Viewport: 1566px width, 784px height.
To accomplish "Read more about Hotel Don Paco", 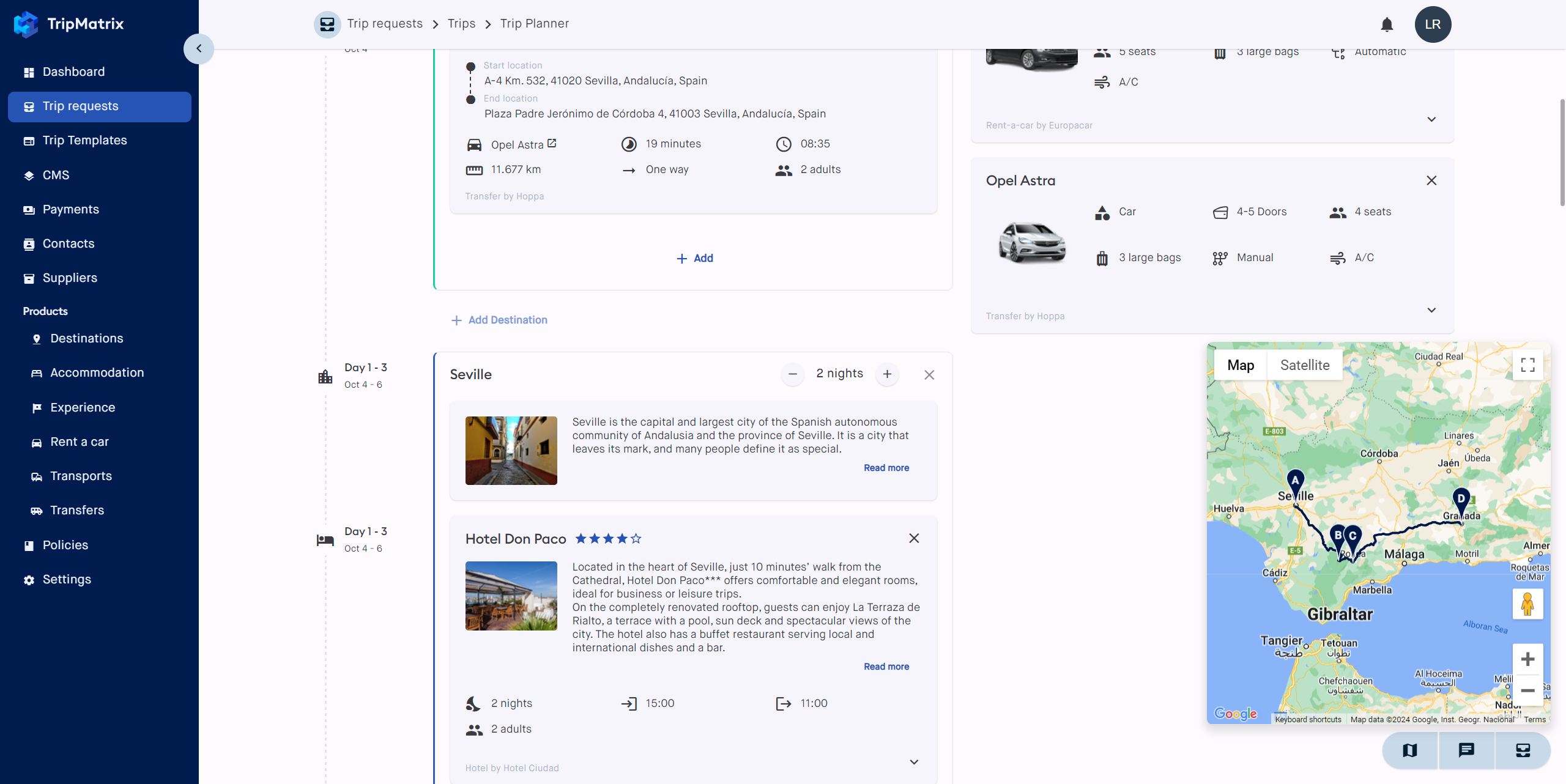I will (886, 667).
